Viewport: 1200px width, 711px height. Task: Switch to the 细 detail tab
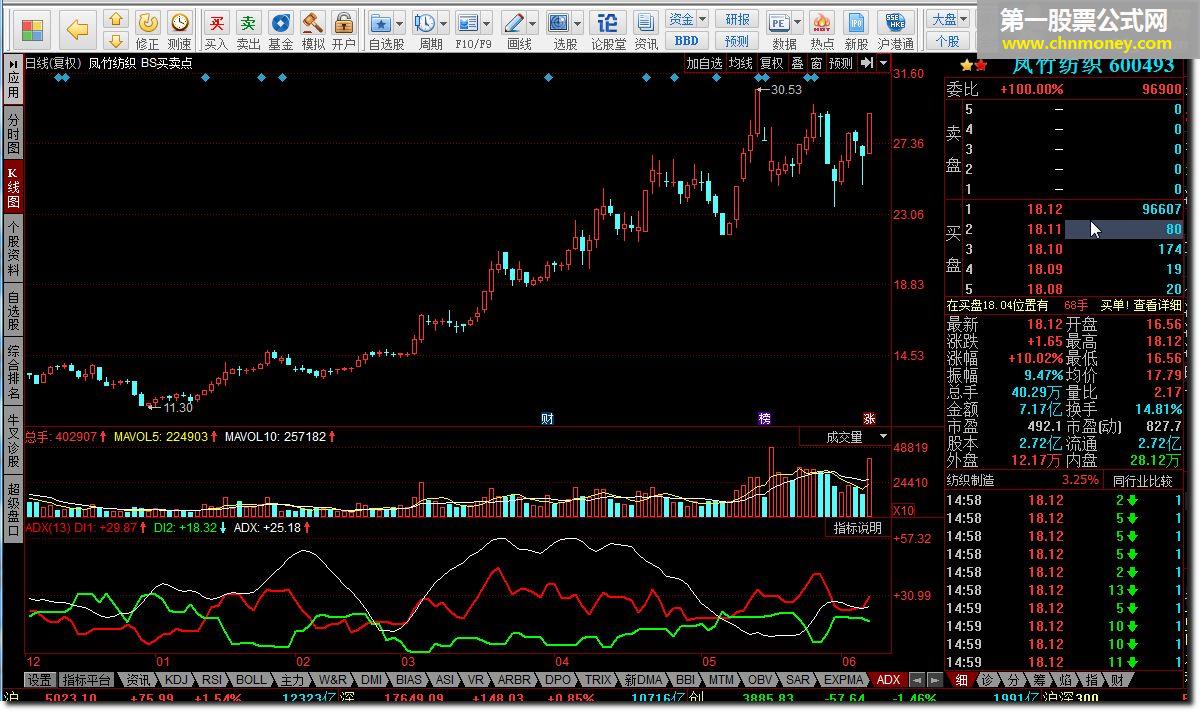pos(961,679)
